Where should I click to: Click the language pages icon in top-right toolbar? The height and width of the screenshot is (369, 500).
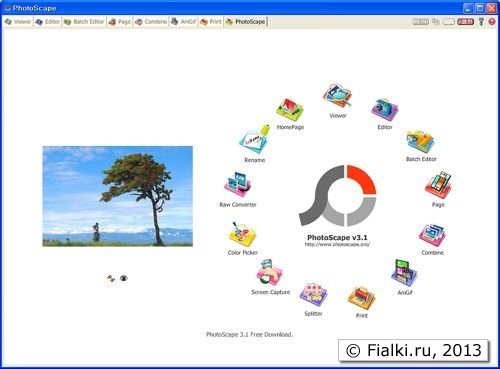click(x=436, y=22)
